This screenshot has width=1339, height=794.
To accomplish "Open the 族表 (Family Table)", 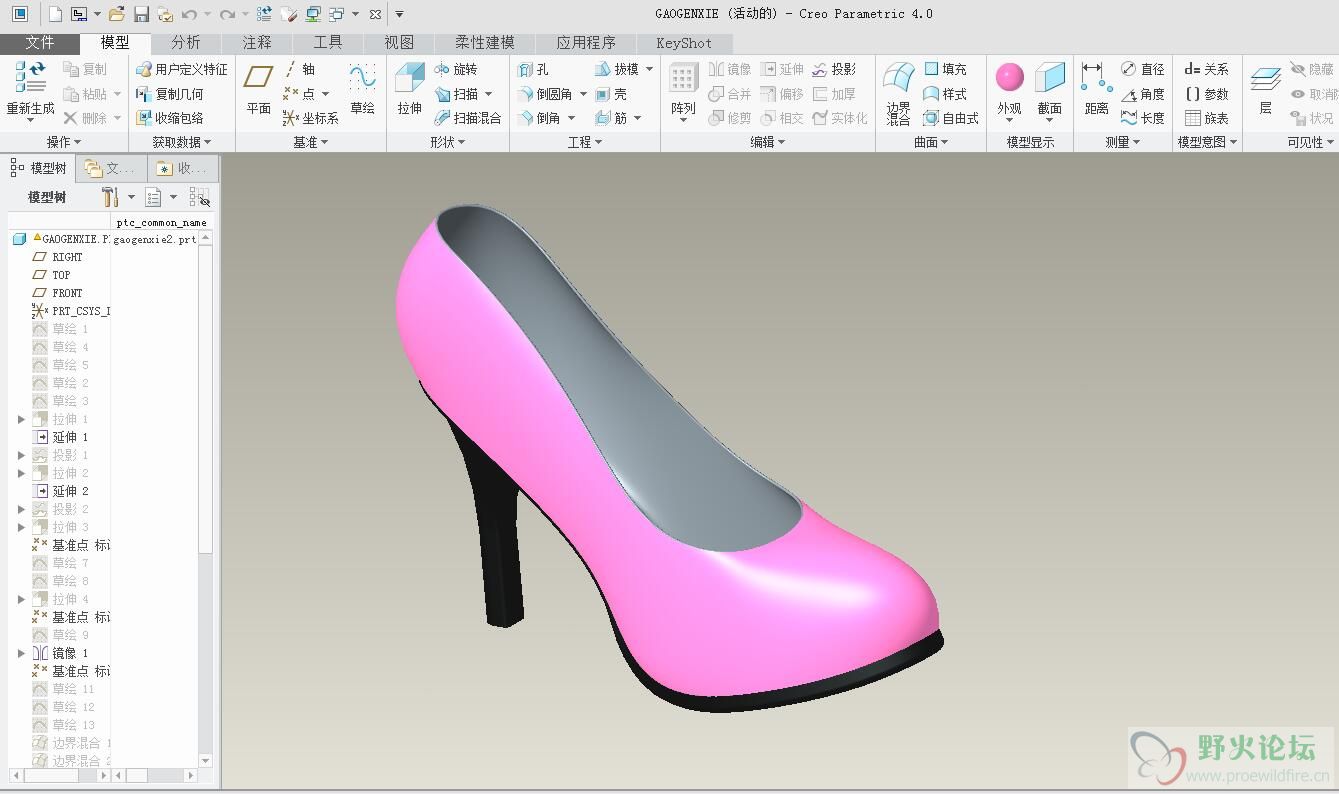I will 1207,118.
